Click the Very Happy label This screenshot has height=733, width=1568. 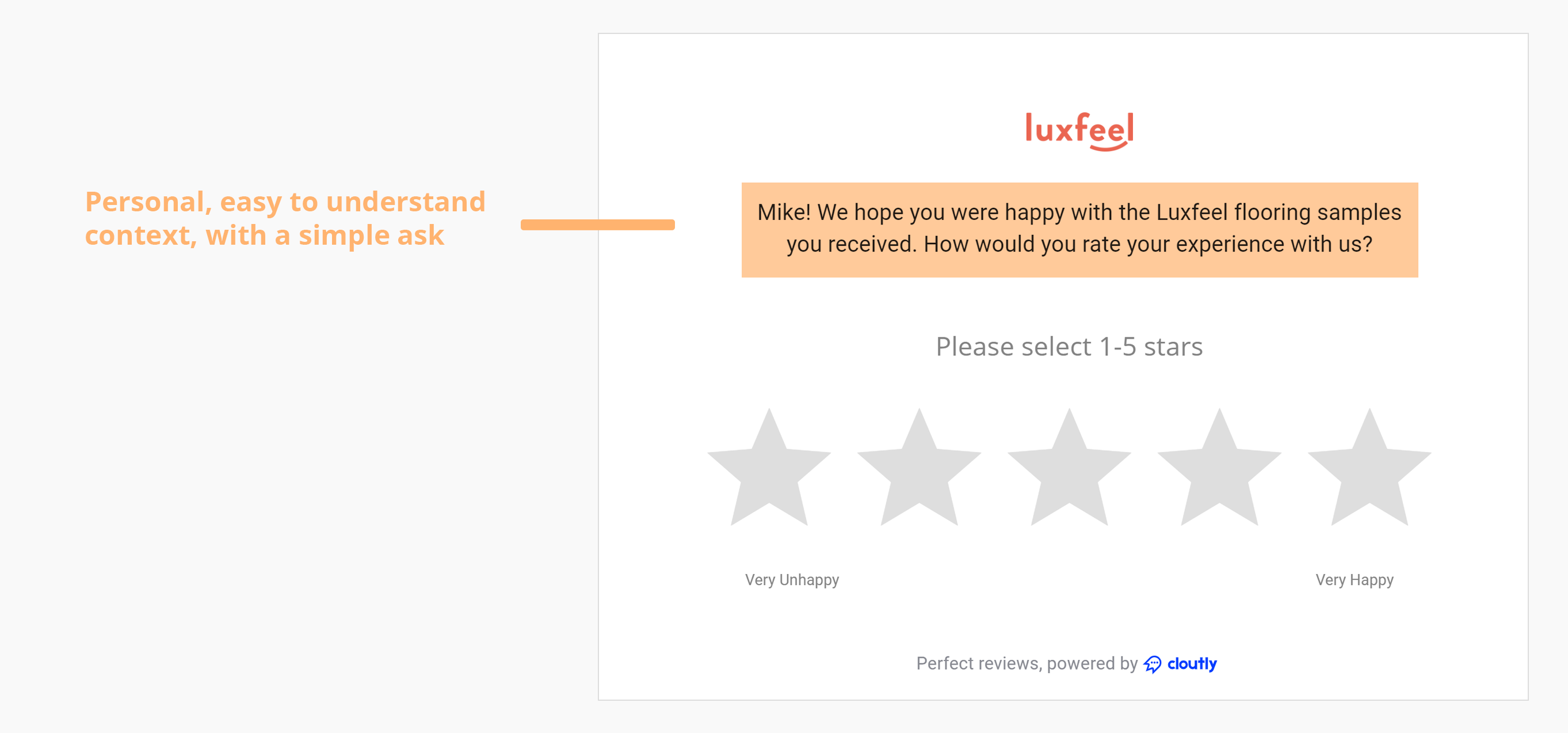pyautogui.click(x=1355, y=579)
